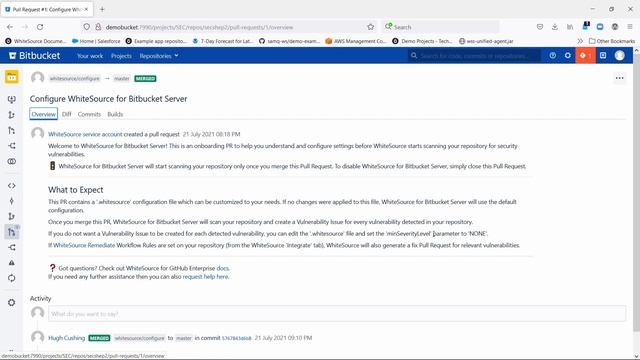
Task: Open the user profile avatar in header
Action: coord(620,56)
